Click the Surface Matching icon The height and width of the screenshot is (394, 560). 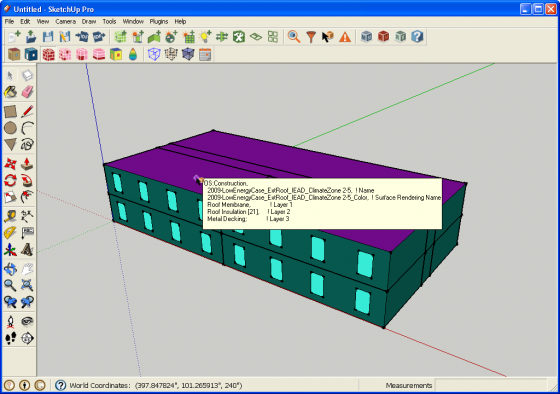tap(222, 37)
